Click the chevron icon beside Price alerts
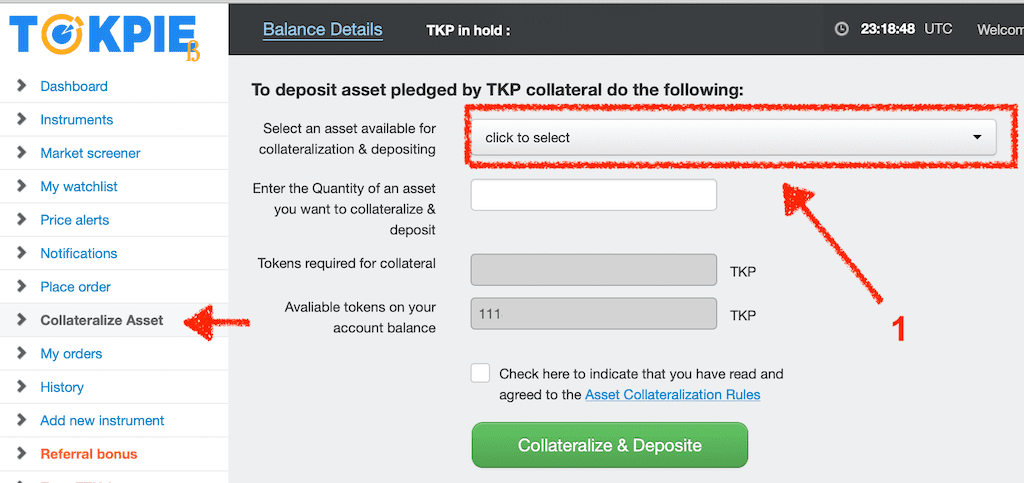 [22, 219]
